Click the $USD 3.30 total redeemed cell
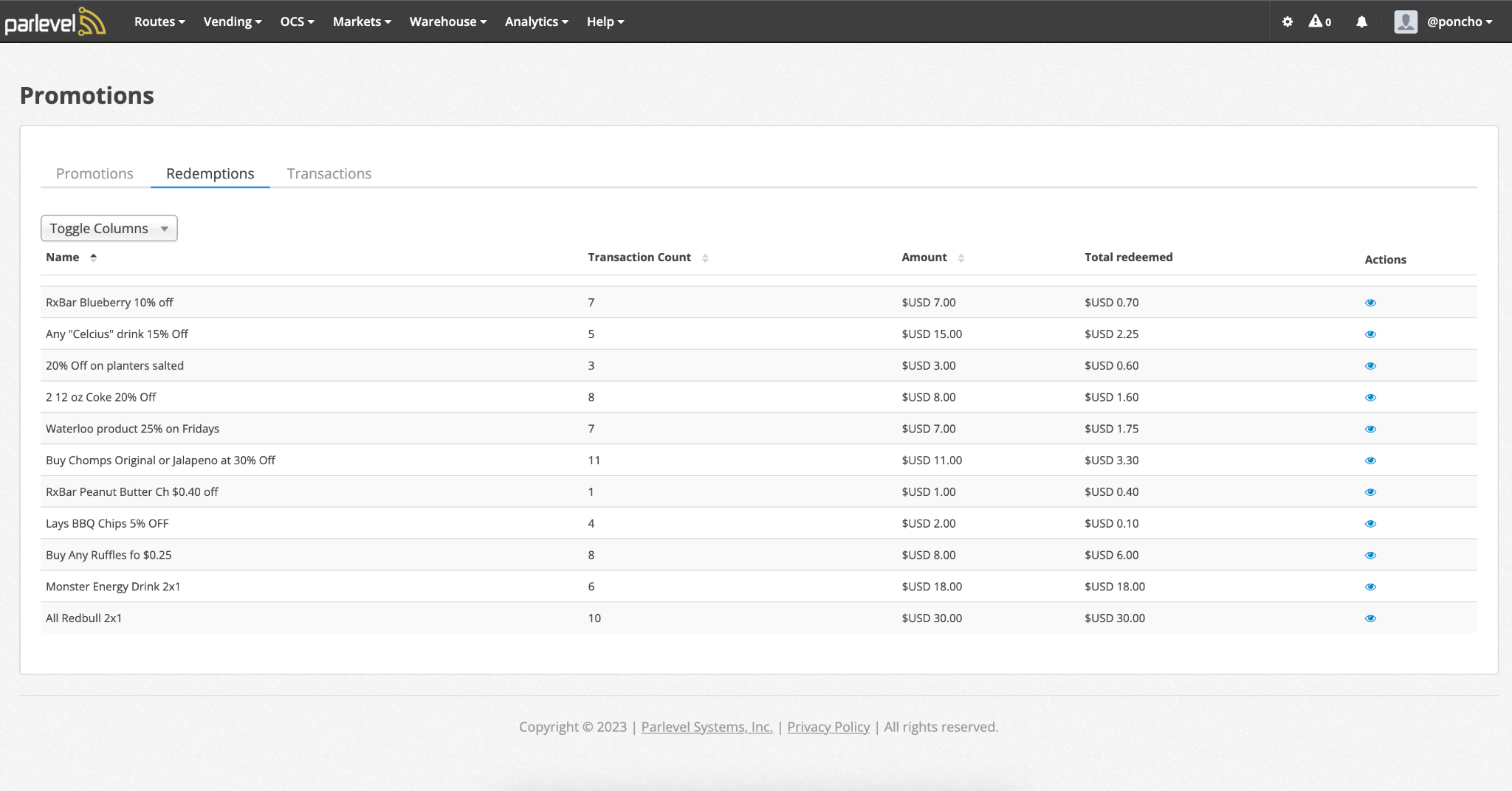 tap(1111, 460)
